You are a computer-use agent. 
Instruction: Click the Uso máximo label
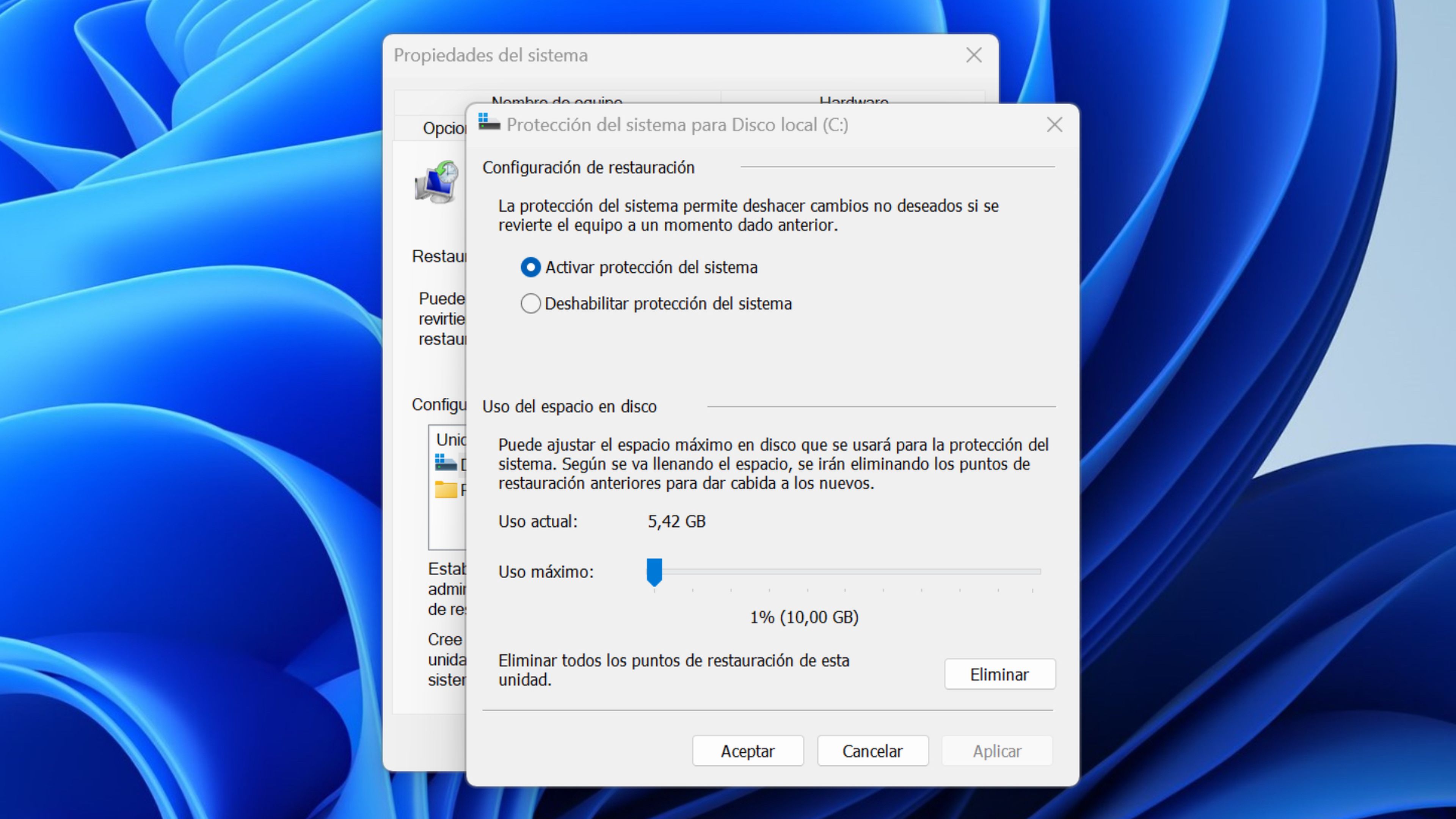546,572
